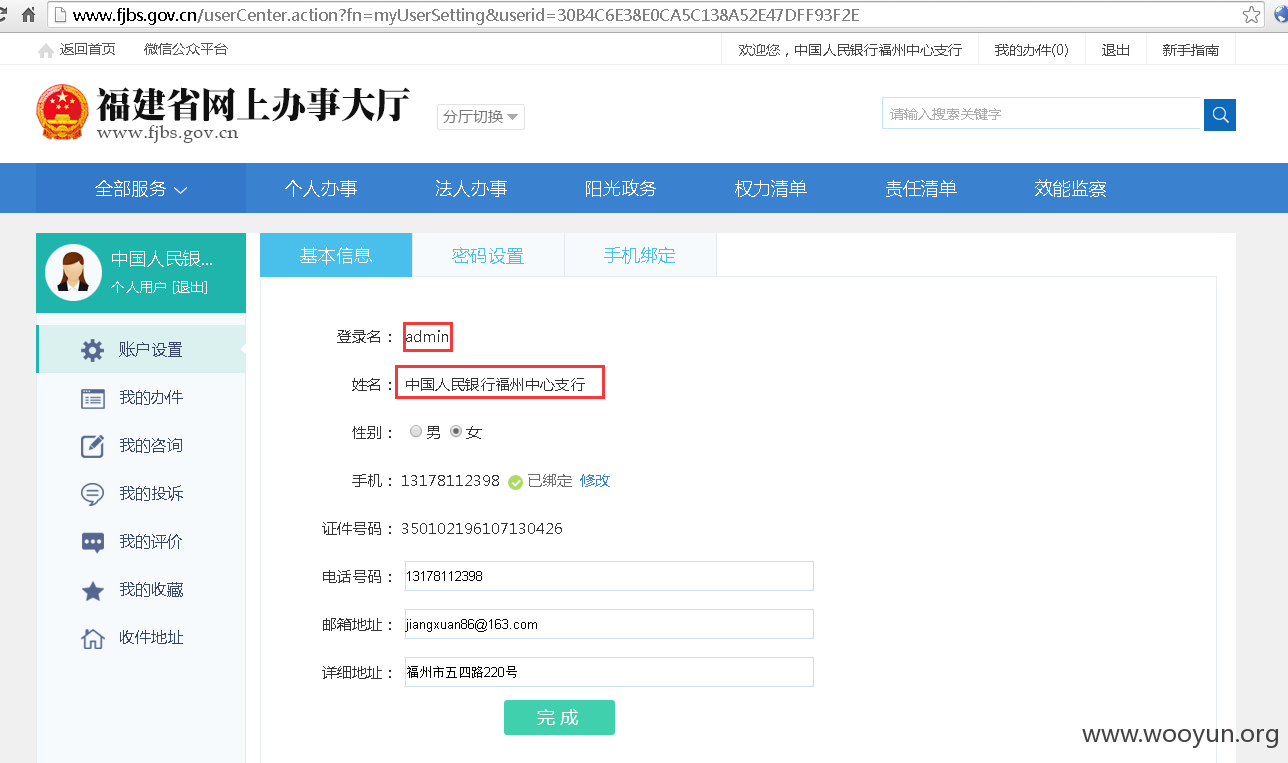Select the 男 radio button

coord(416,432)
